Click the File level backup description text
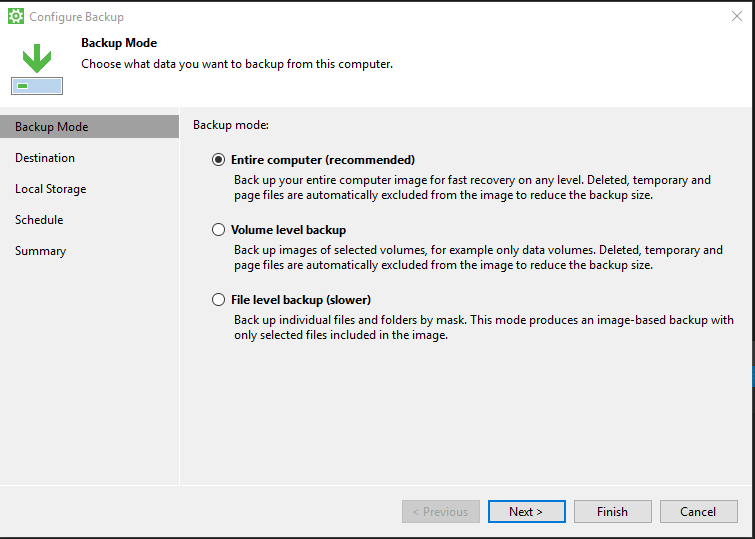 point(483,328)
